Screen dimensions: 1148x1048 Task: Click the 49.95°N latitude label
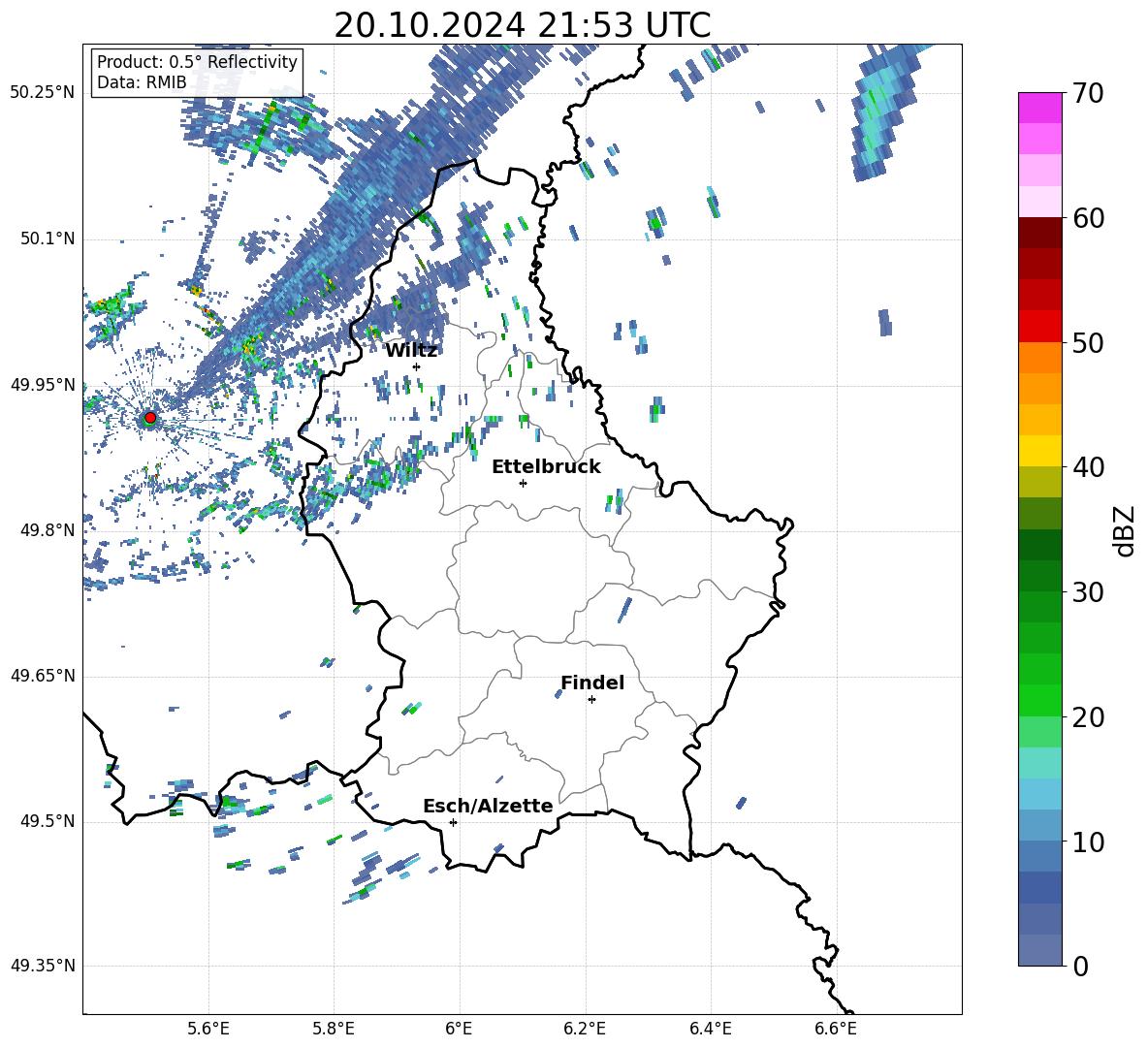(x=43, y=384)
